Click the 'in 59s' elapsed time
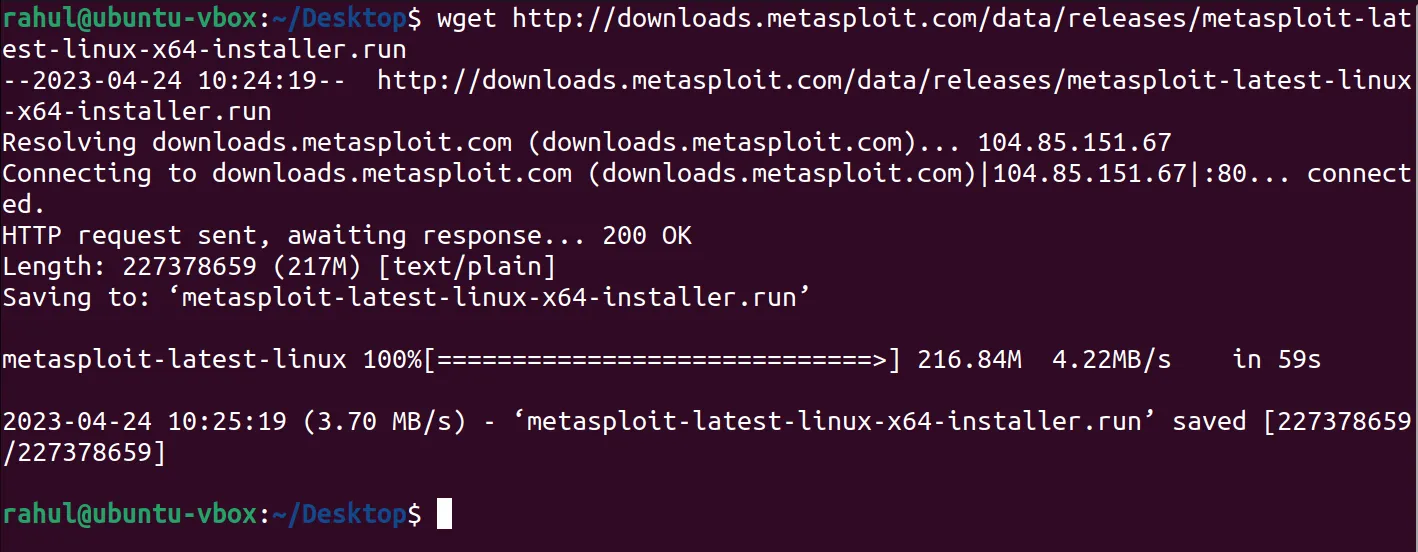1418x552 pixels. pos(1277,359)
